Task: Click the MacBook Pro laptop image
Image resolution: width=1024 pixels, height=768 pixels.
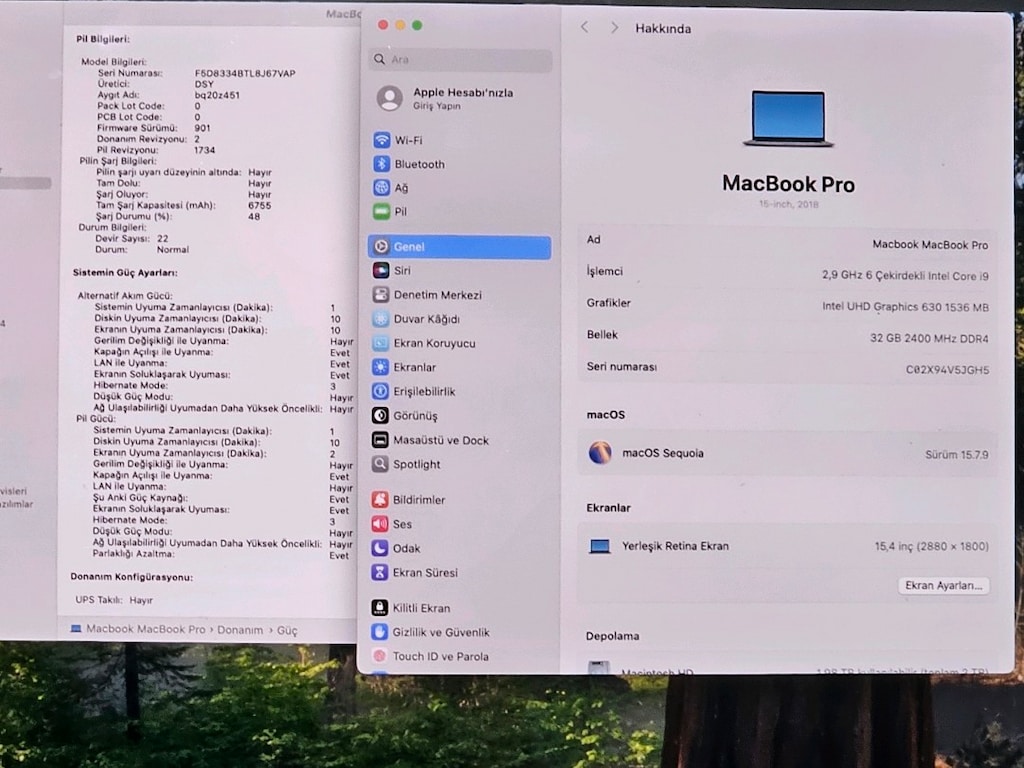Action: pos(788,118)
